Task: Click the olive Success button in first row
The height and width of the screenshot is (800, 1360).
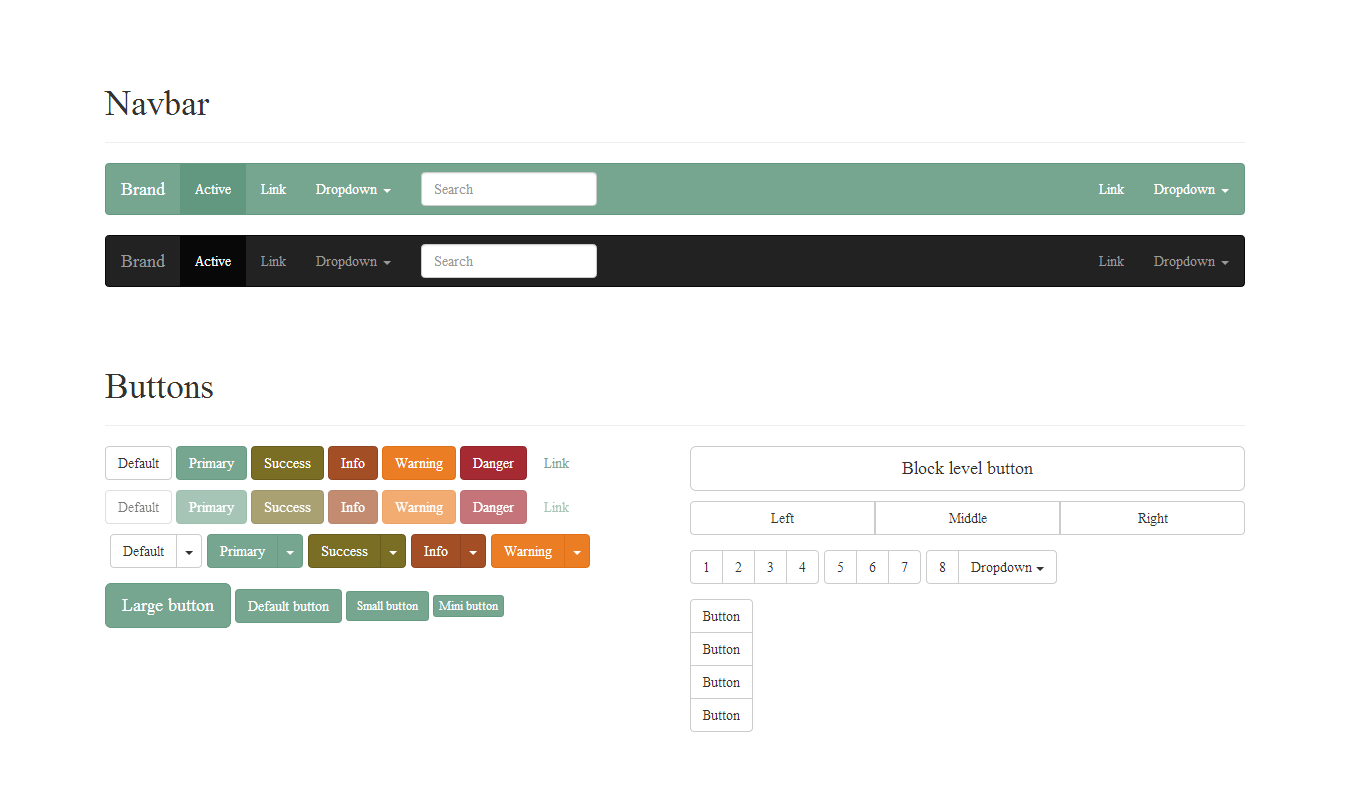Action: coord(287,463)
